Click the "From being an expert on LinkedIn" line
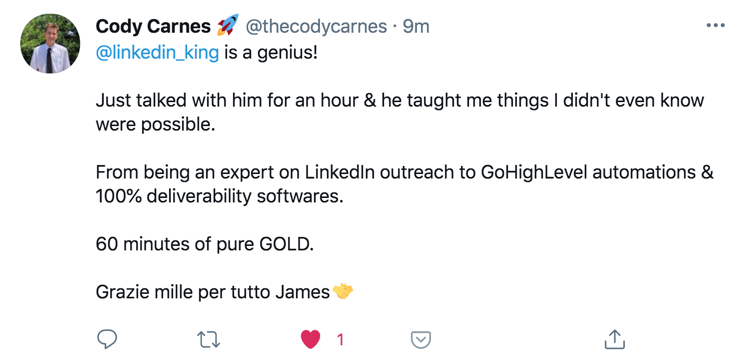Viewport: 743px width, 363px height. [x=405, y=172]
